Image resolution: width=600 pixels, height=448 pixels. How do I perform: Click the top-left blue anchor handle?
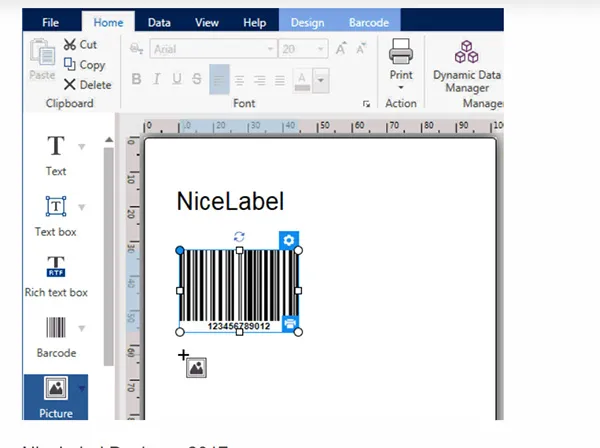point(180,251)
